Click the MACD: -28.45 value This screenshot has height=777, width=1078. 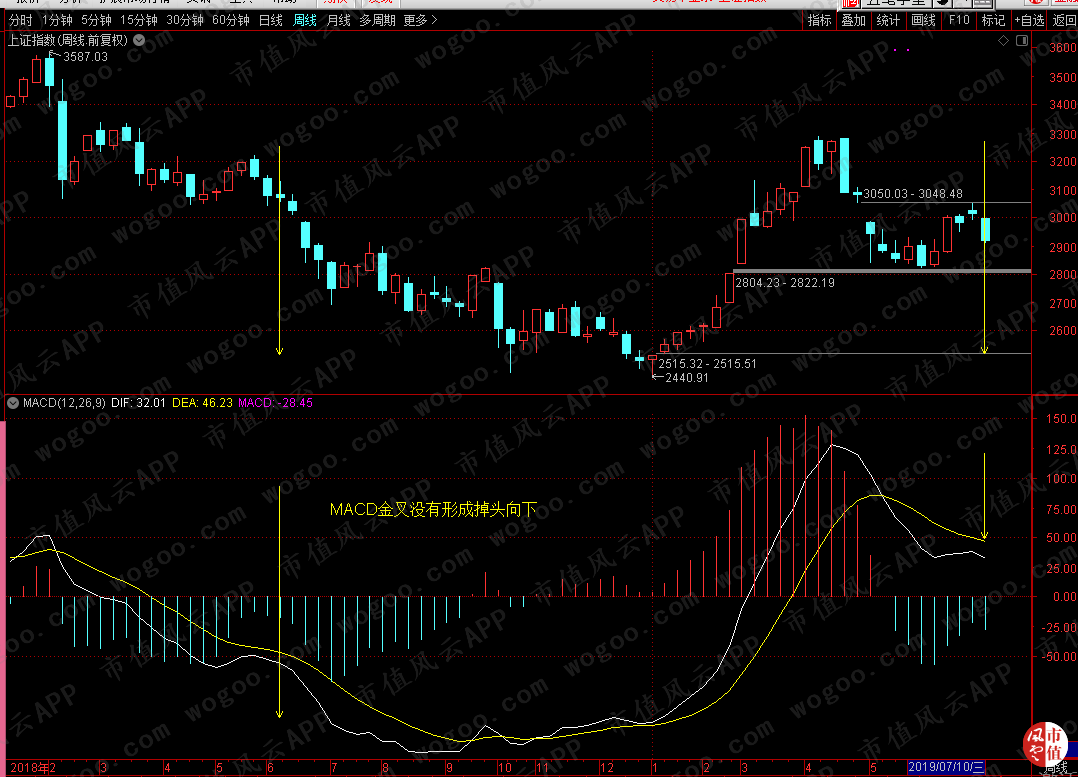(275, 403)
